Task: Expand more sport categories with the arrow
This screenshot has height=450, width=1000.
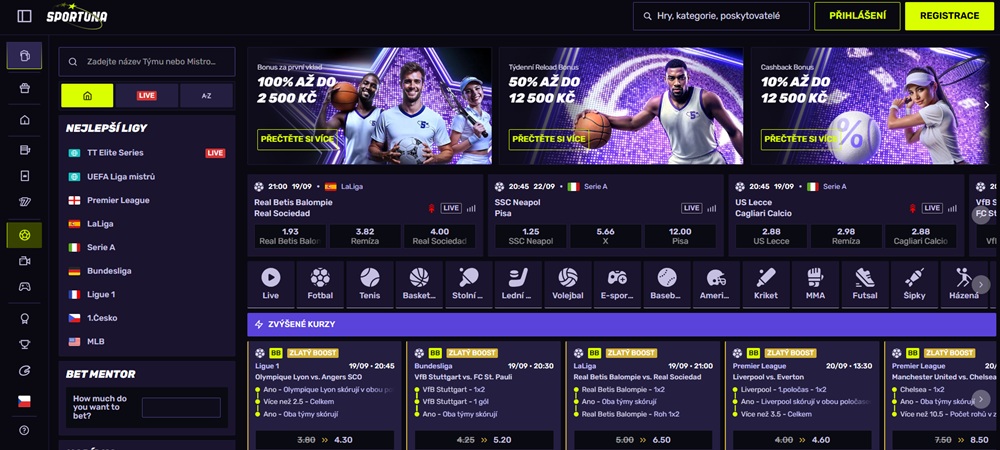Action: pyautogui.click(x=981, y=284)
